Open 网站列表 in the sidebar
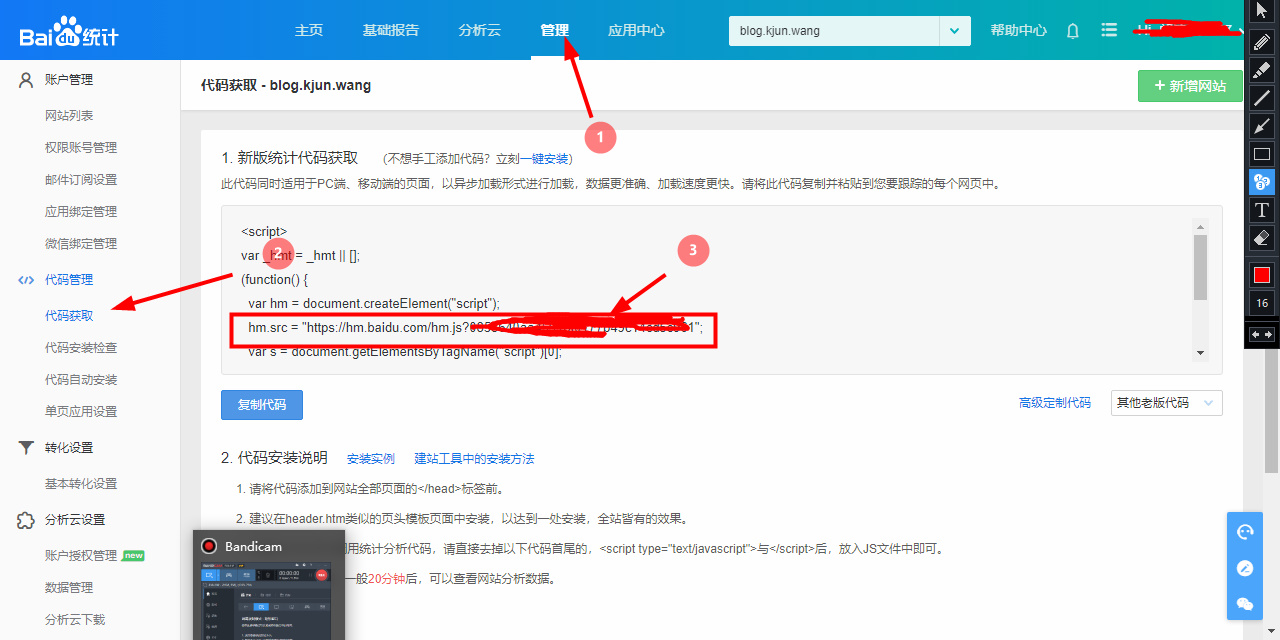Screen dimensions: 1280x640 (x=69, y=116)
